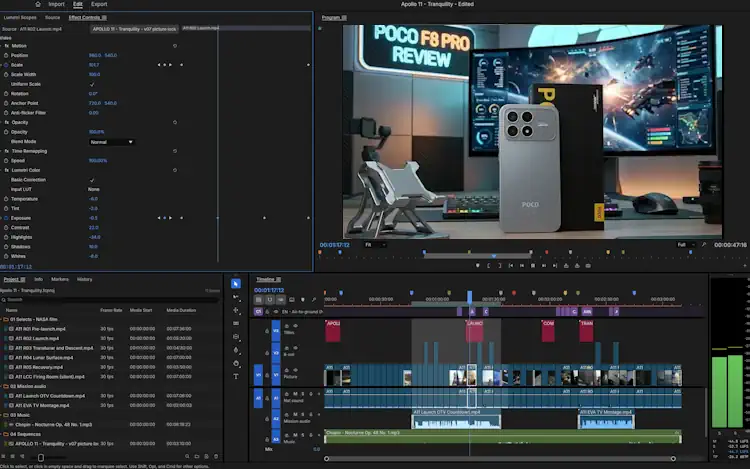This screenshot has height=469, width=750.
Task: Add marker button in Timeline header
Action: pyautogui.click(x=303, y=300)
